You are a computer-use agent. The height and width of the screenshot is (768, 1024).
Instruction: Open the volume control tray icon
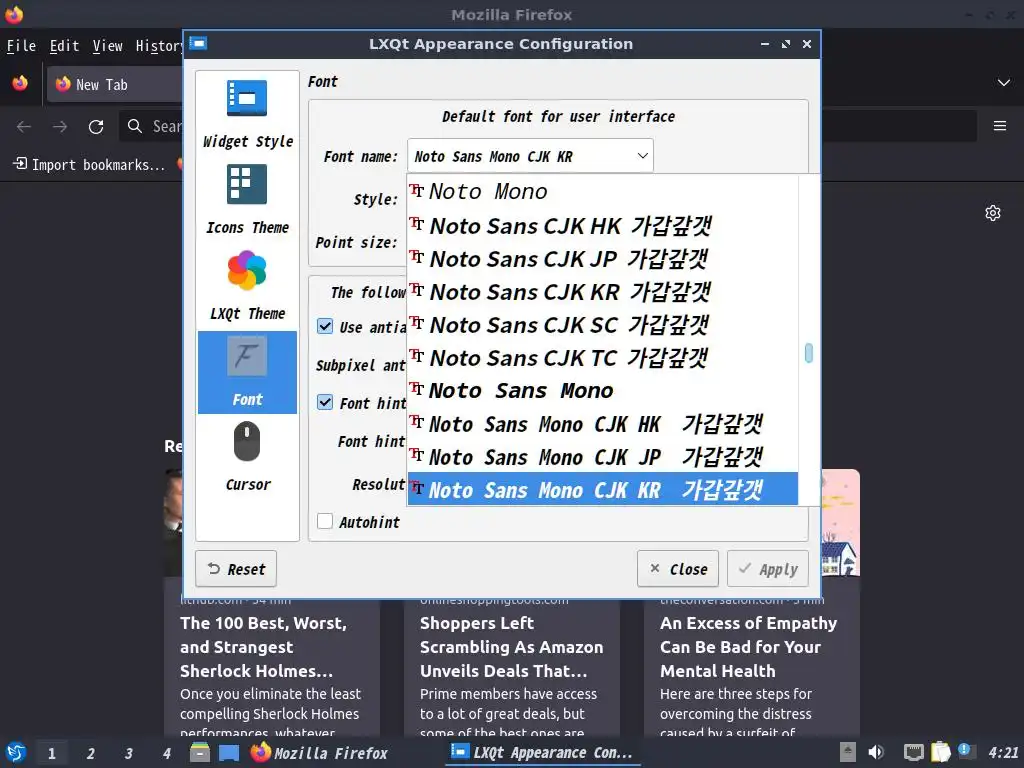click(876, 752)
